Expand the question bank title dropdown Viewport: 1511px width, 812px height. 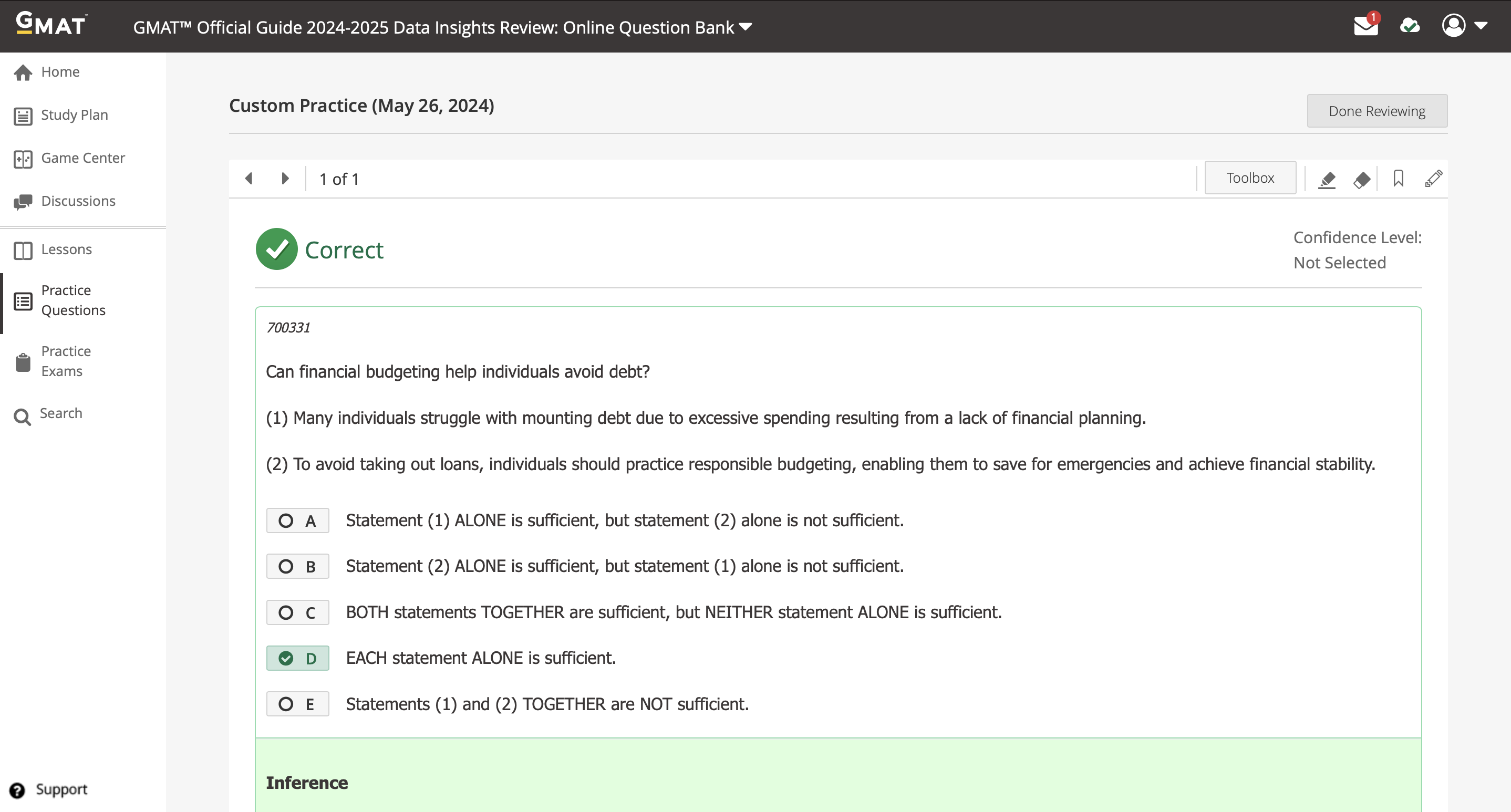coord(746,26)
